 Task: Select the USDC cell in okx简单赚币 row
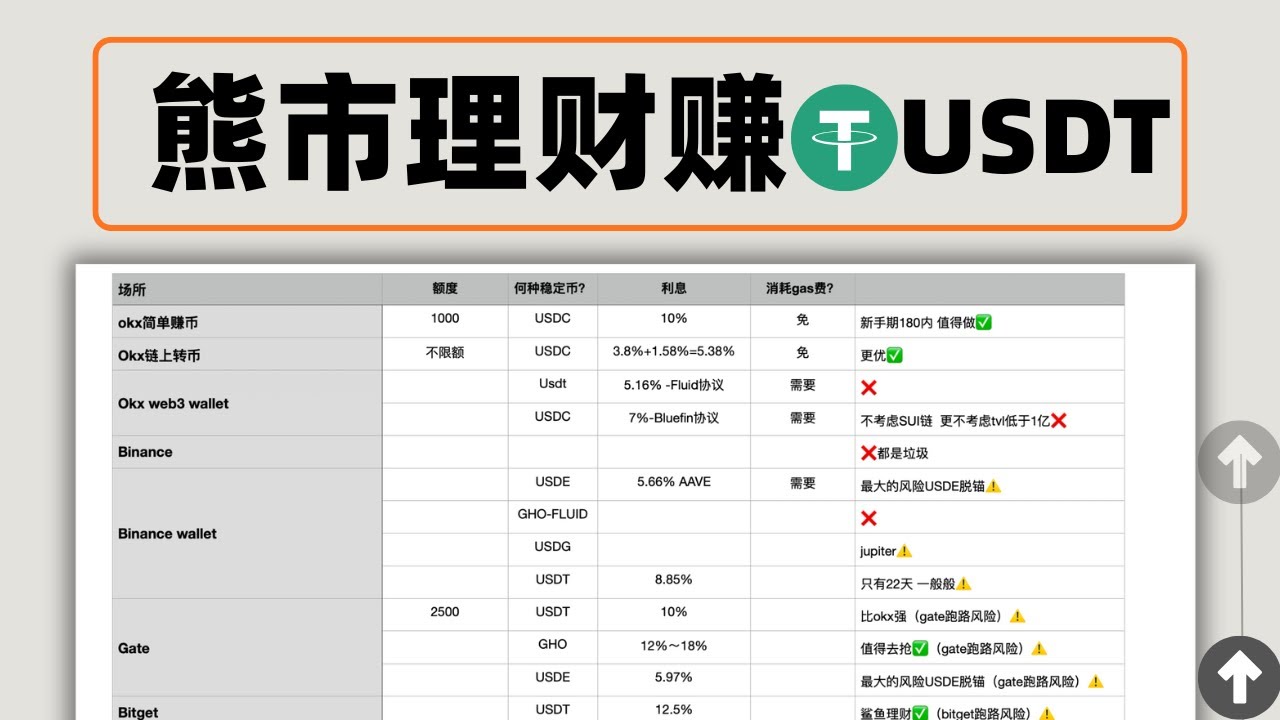click(x=553, y=319)
